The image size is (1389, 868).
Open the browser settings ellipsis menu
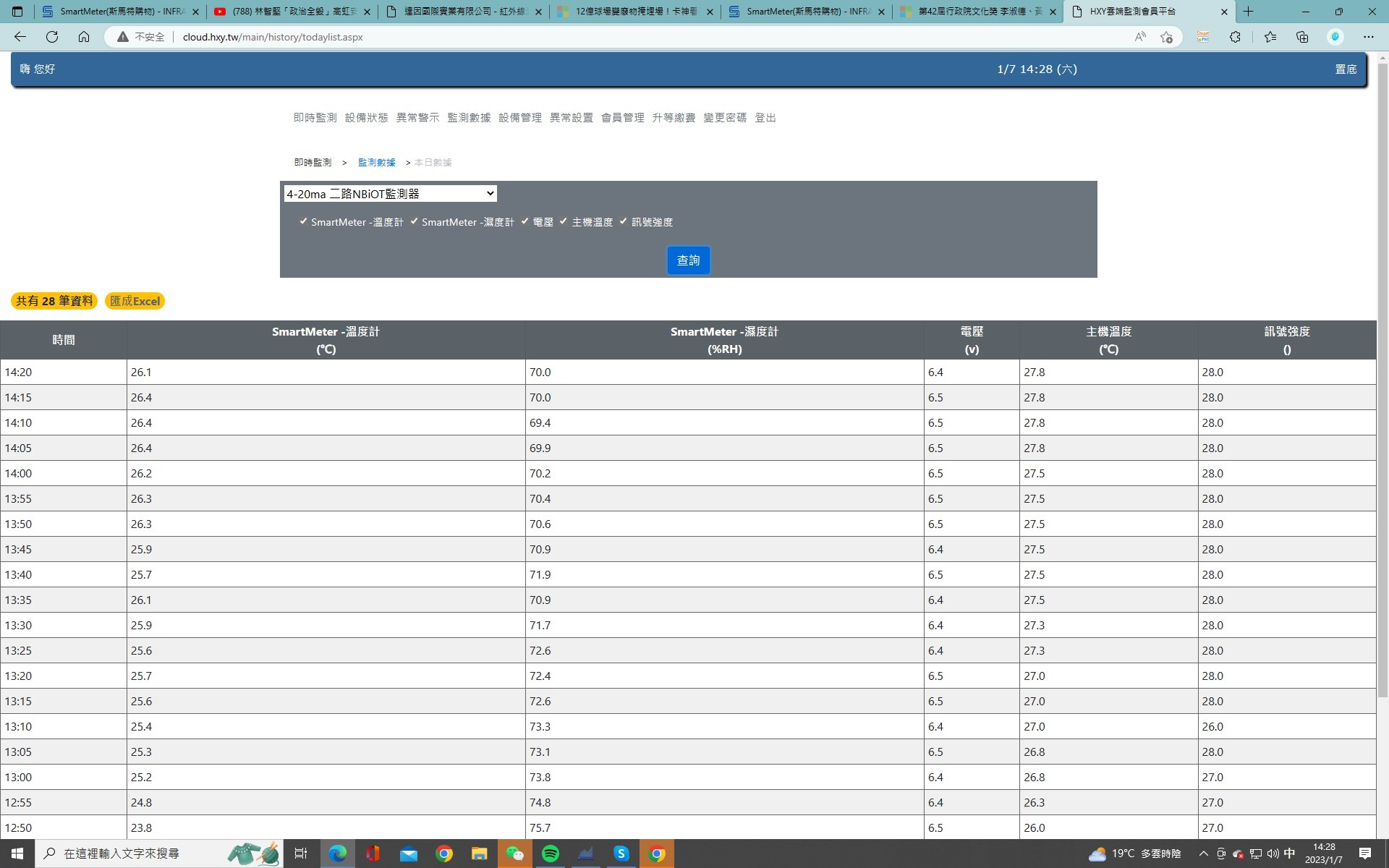(x=1368, y=37)
